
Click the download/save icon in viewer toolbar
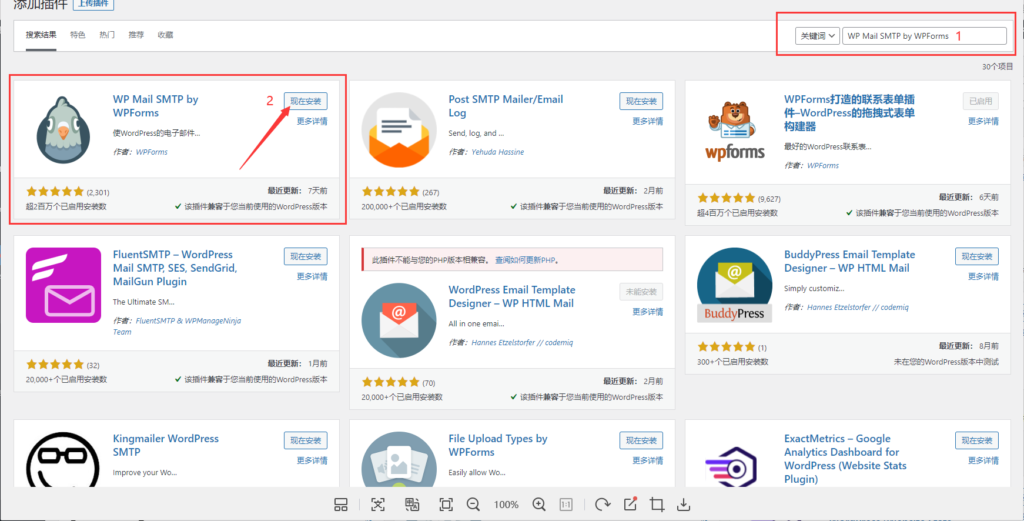(683, 504)
